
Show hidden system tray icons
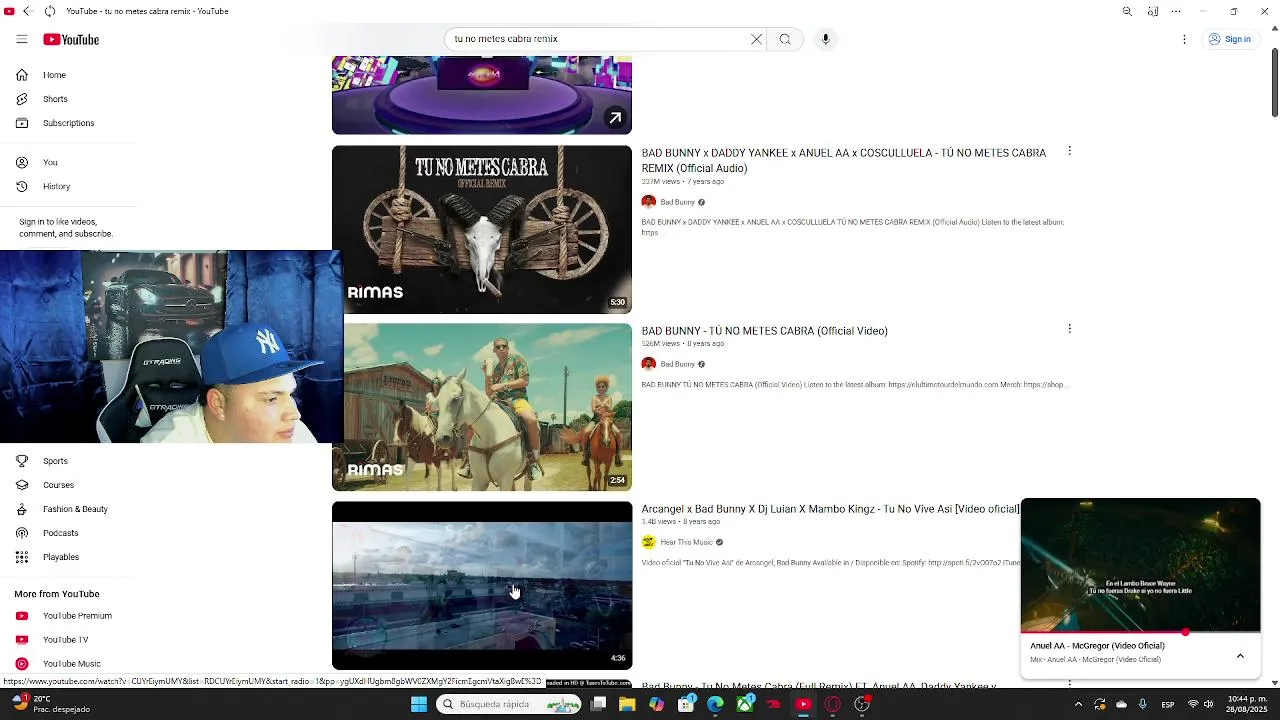click(1078, 705)
